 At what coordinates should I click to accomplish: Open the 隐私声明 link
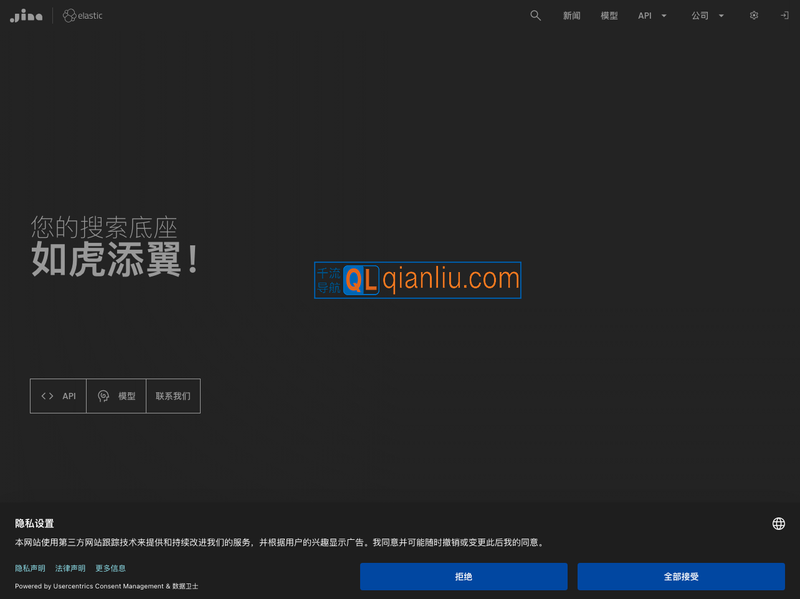tap(31, 568)
